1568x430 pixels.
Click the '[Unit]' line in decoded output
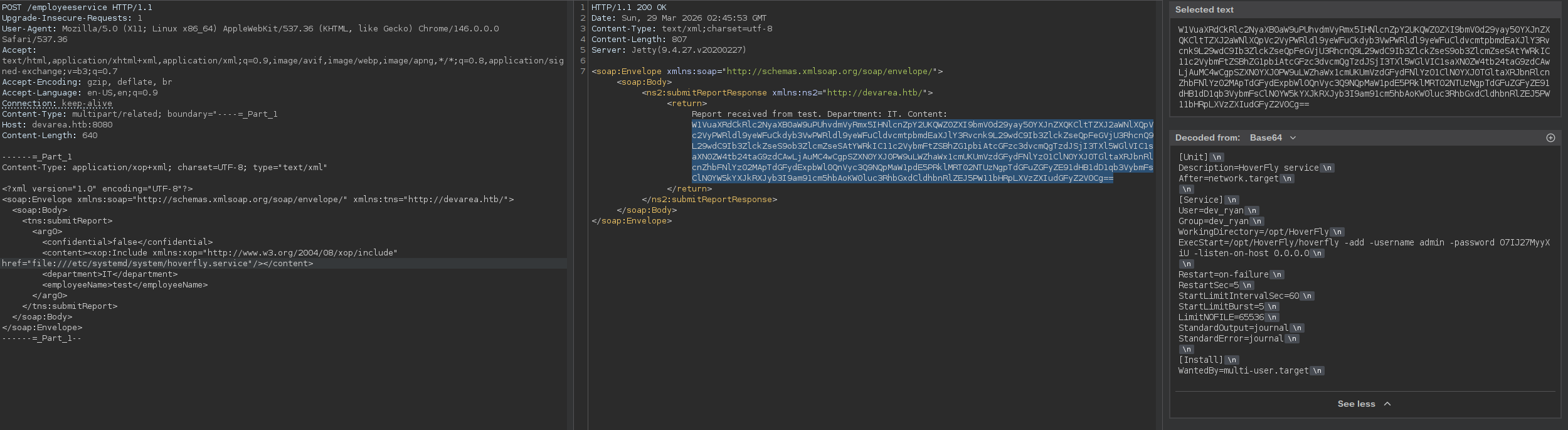(1193, 158)
